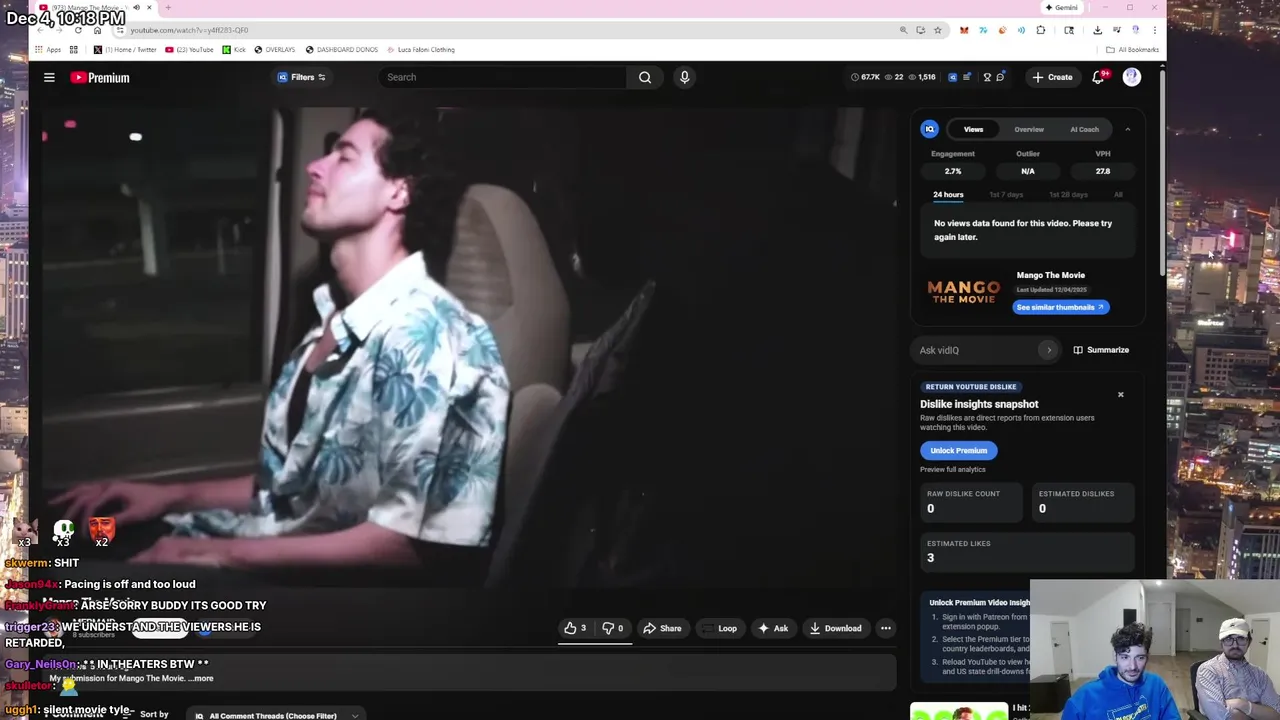Click the Share button under video

(662, 628)
